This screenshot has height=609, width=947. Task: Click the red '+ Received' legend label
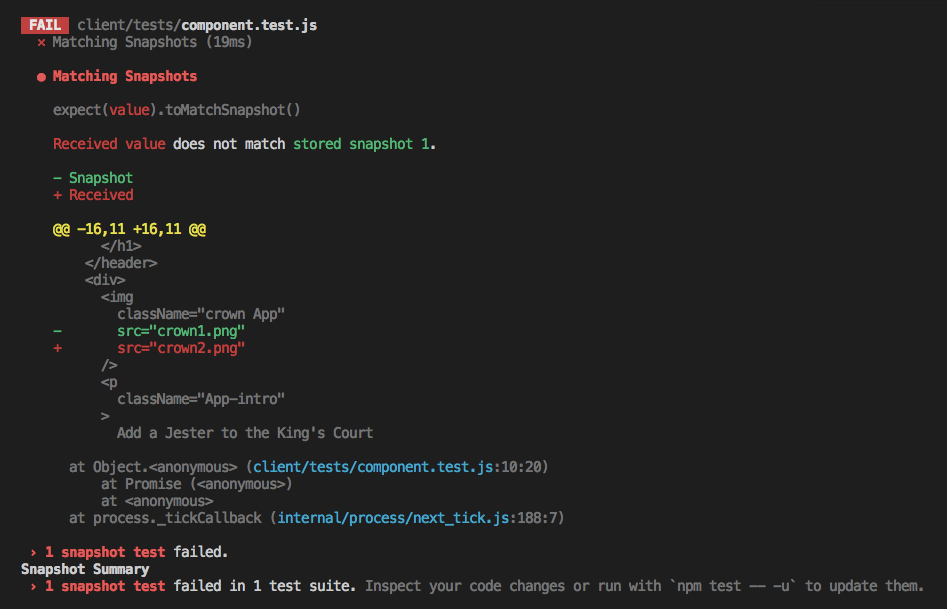click(93, 195)
